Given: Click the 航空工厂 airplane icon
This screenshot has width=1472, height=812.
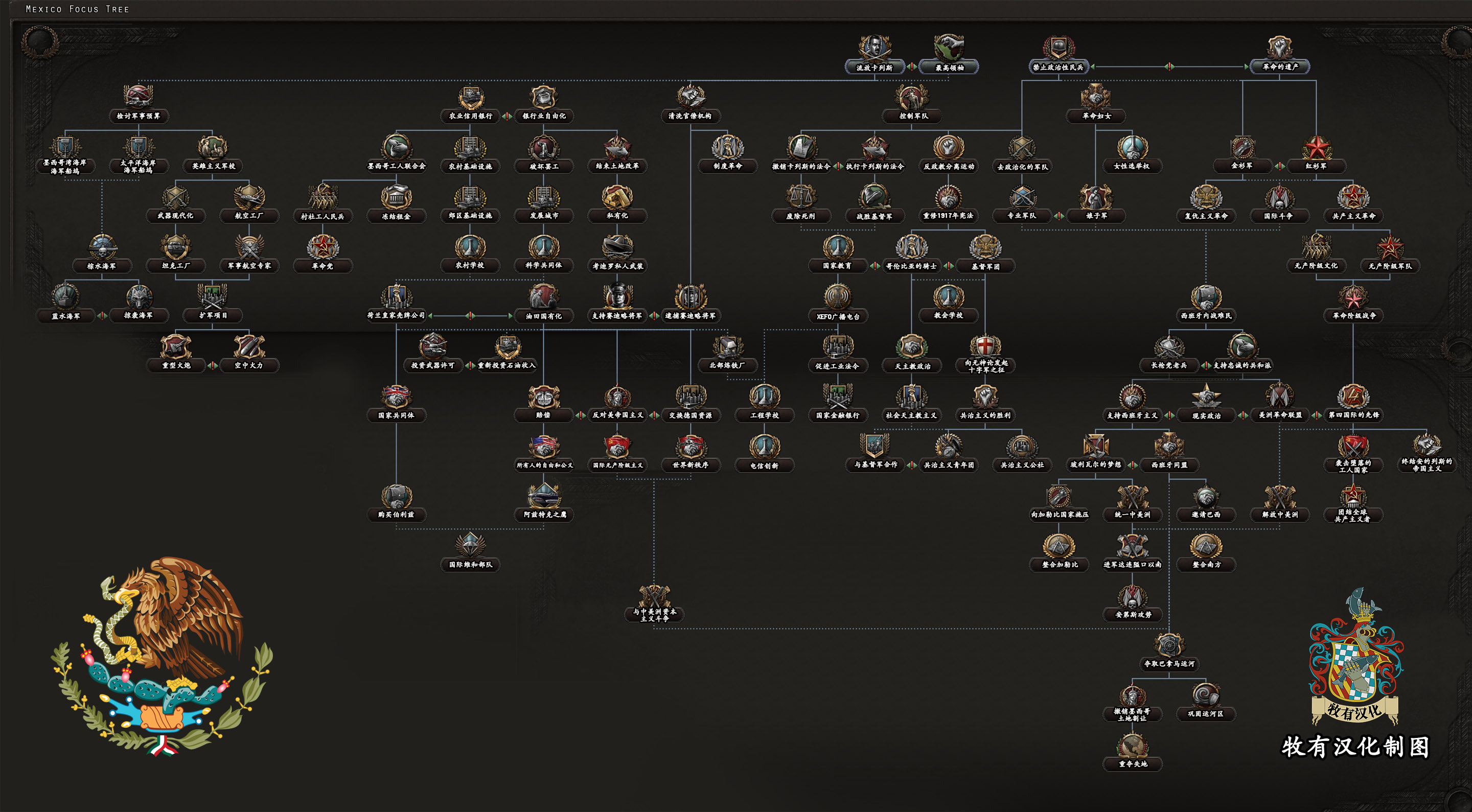Looking at the screenshot, I should 249,196.
